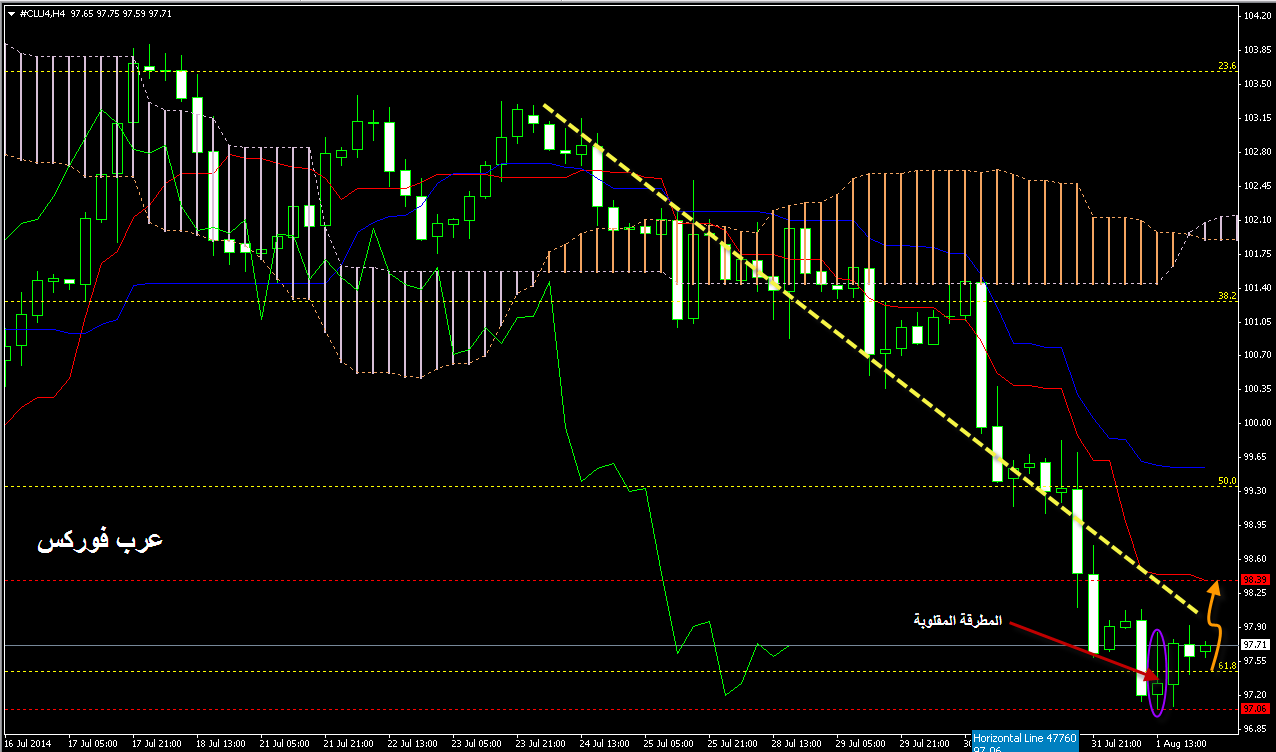The height and width of the screenshot is (752, 1276).
Task: Click the current price 97.71 label
Action: coord(1255,645)
